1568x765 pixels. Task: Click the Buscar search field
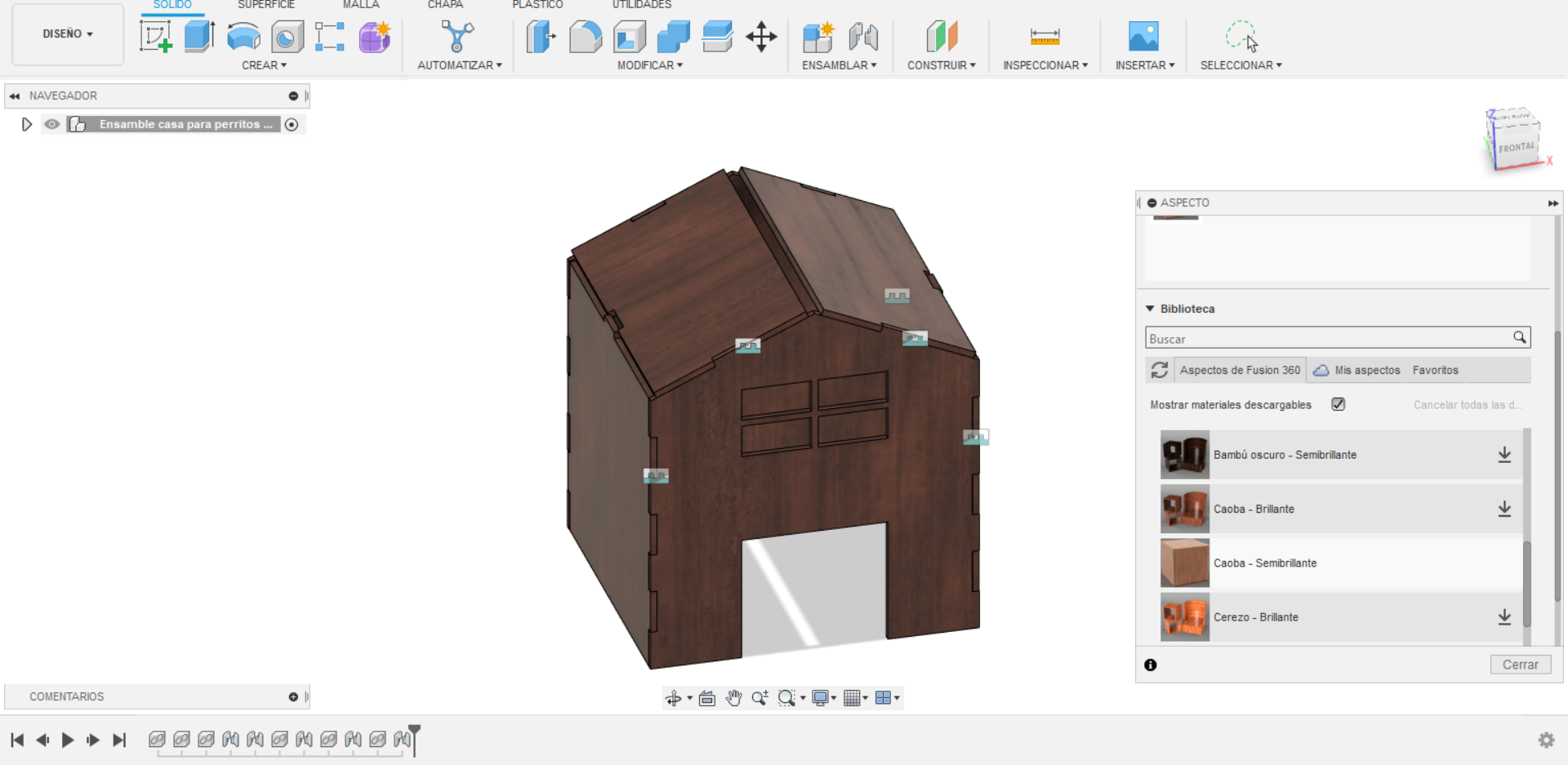[1327, 338]
